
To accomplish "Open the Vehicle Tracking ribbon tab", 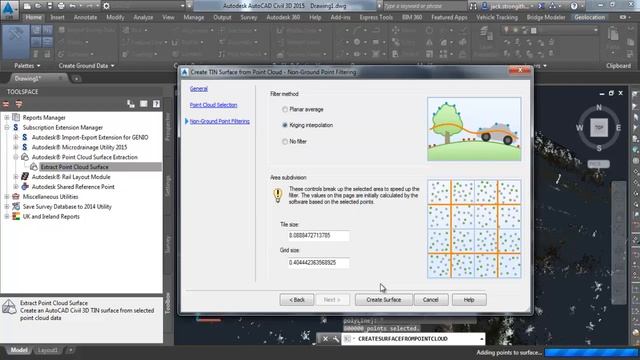I will click(x=497, y=18).
